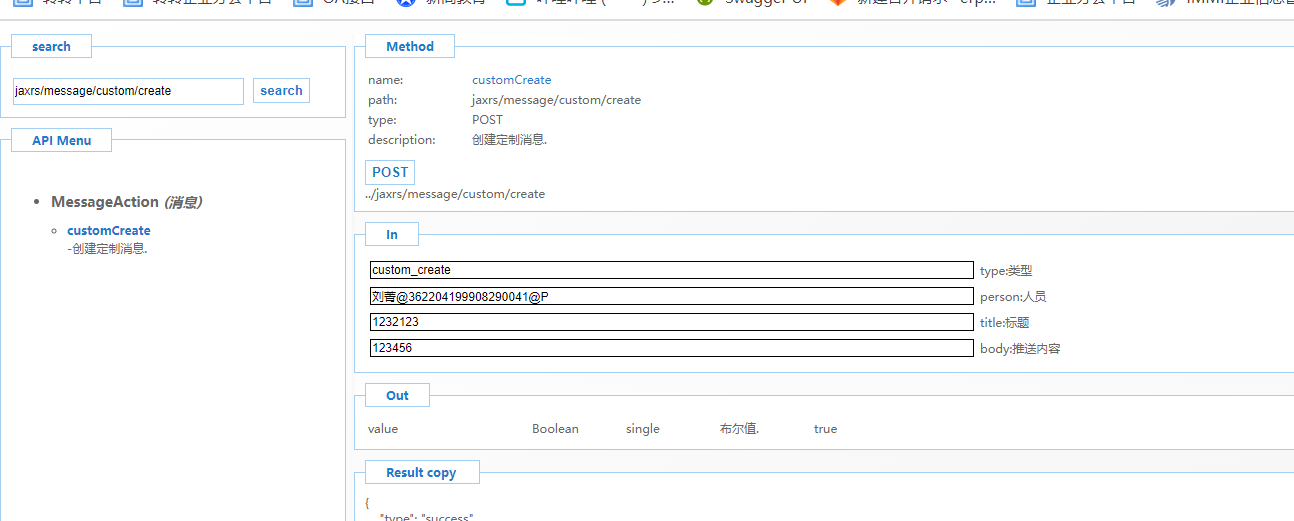1294x521 pixels.
Task: Click the Method section header
Action: (410, 47)
